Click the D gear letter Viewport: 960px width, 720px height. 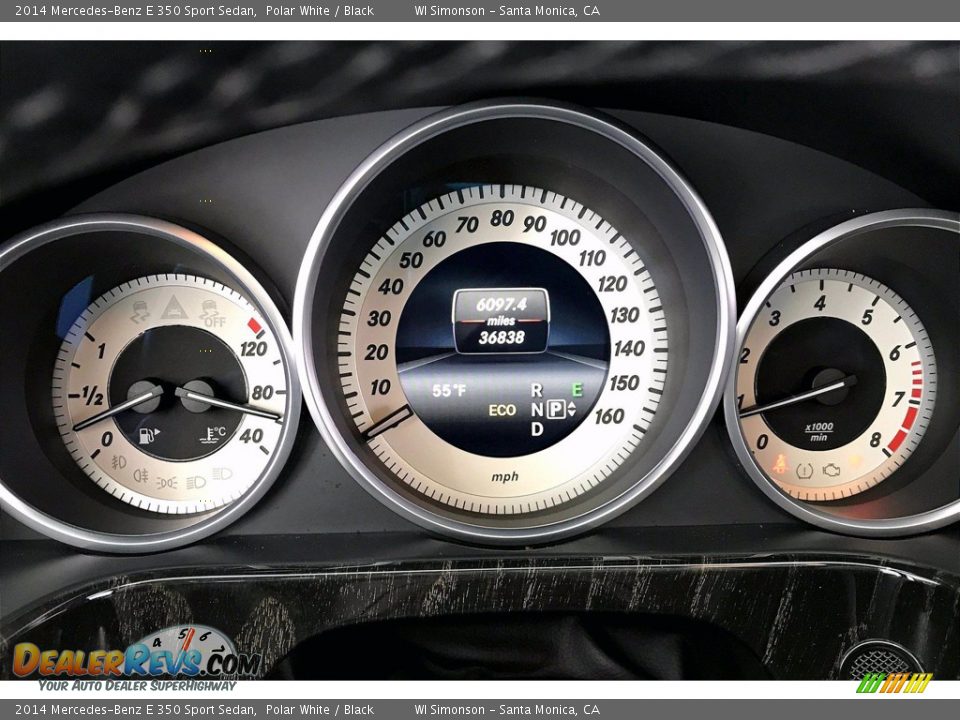(x=537, y=429)
